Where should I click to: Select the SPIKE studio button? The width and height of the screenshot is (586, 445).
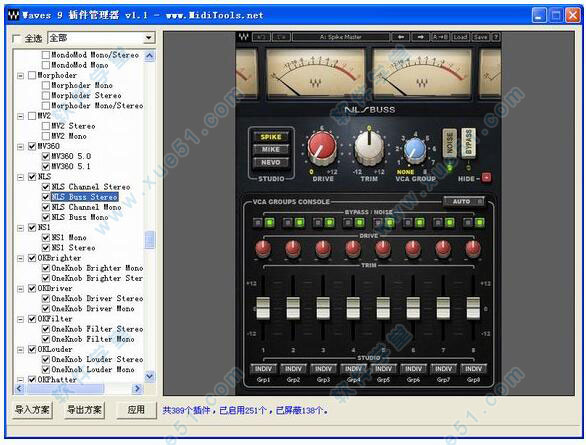tap(271, 137)
